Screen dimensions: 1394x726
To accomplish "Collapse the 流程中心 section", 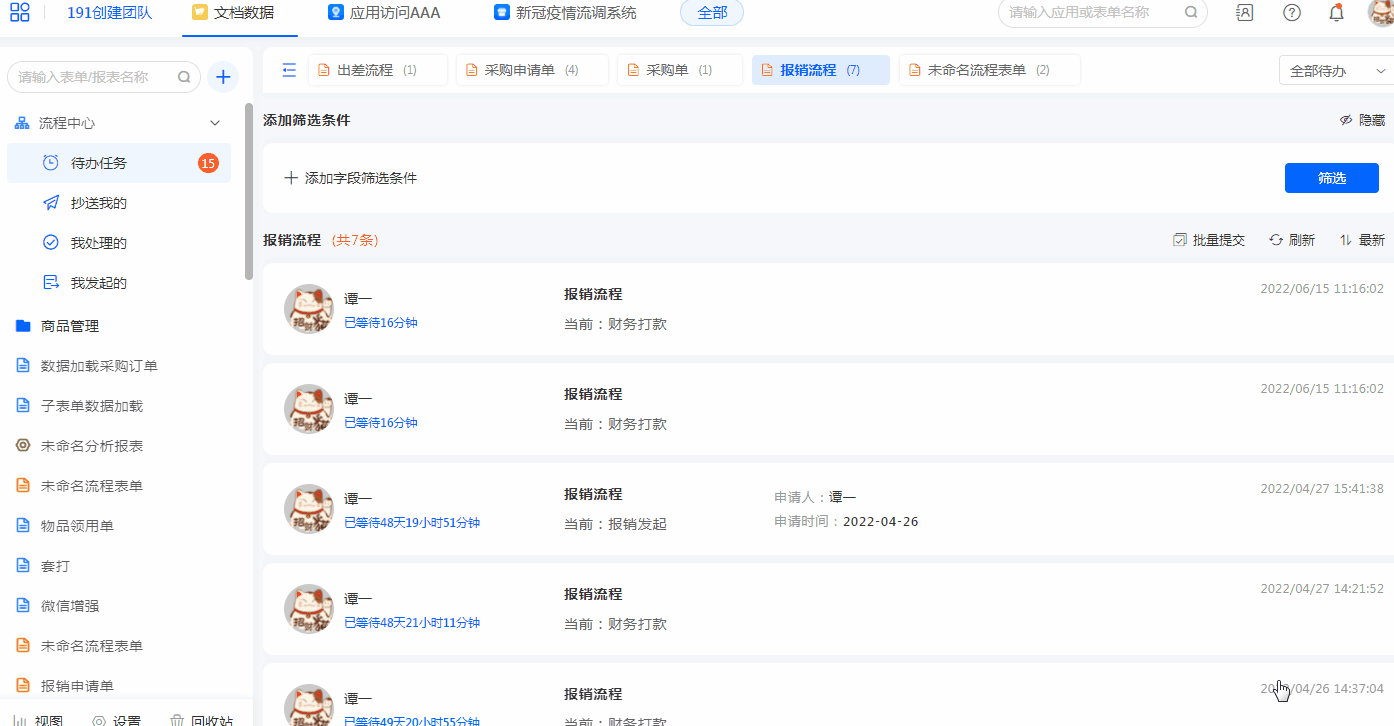I will (214, 123).
